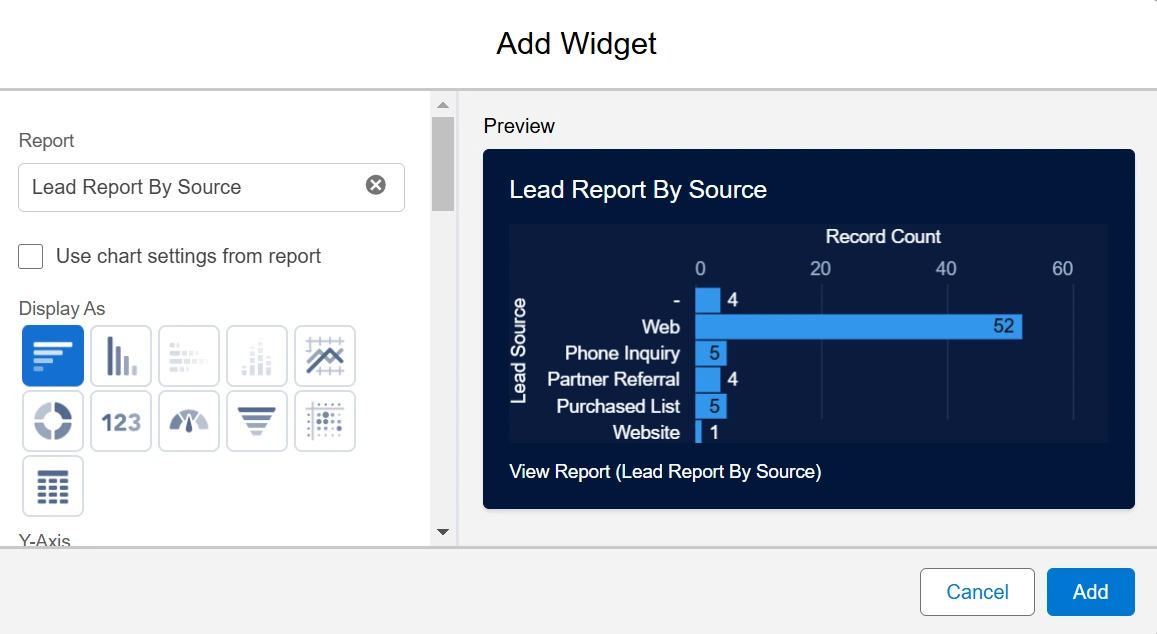Pick the metric number (123) chart

point(121,421)
